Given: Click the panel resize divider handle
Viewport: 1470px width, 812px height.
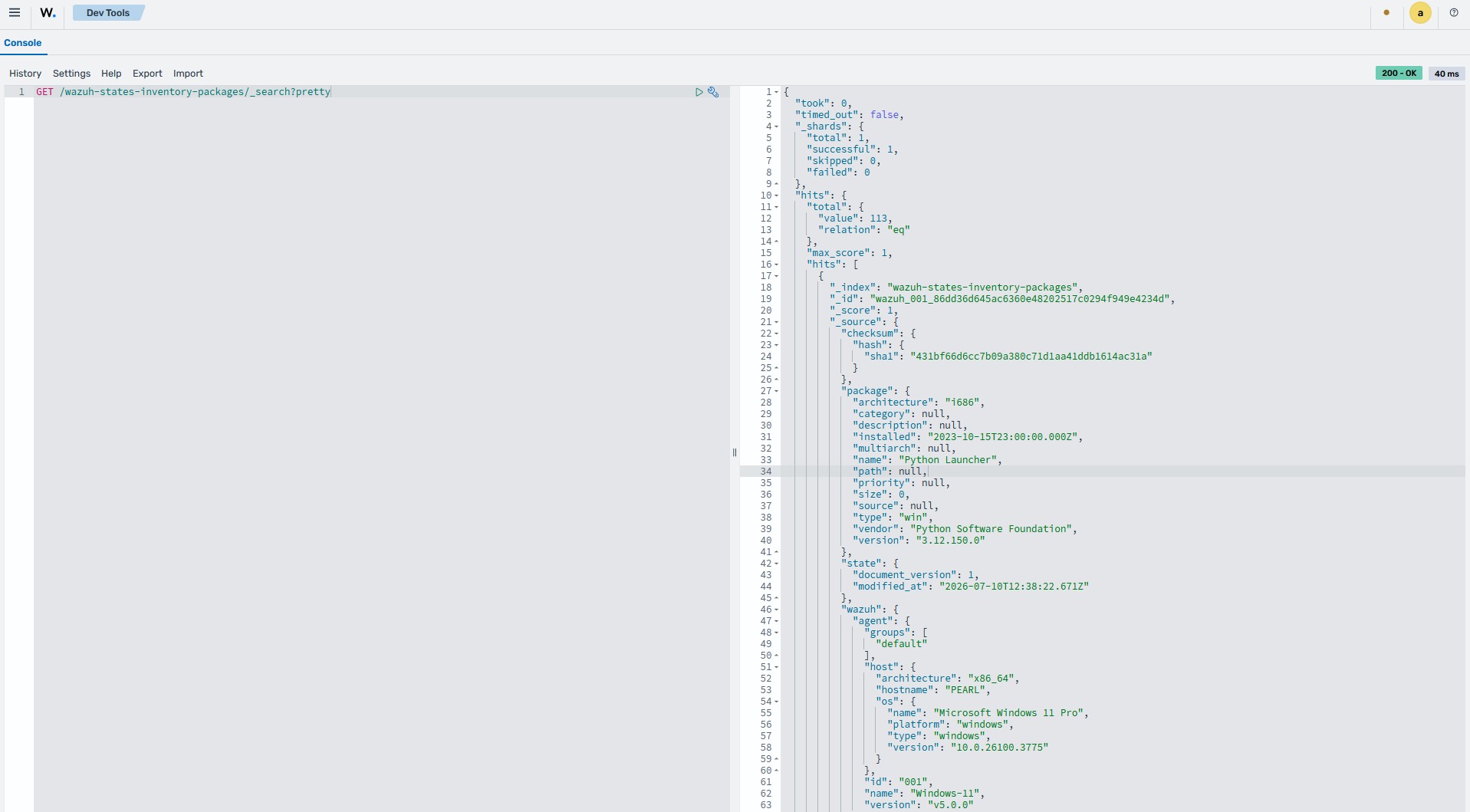Looking at the screenshot, I should pos(735,452).
